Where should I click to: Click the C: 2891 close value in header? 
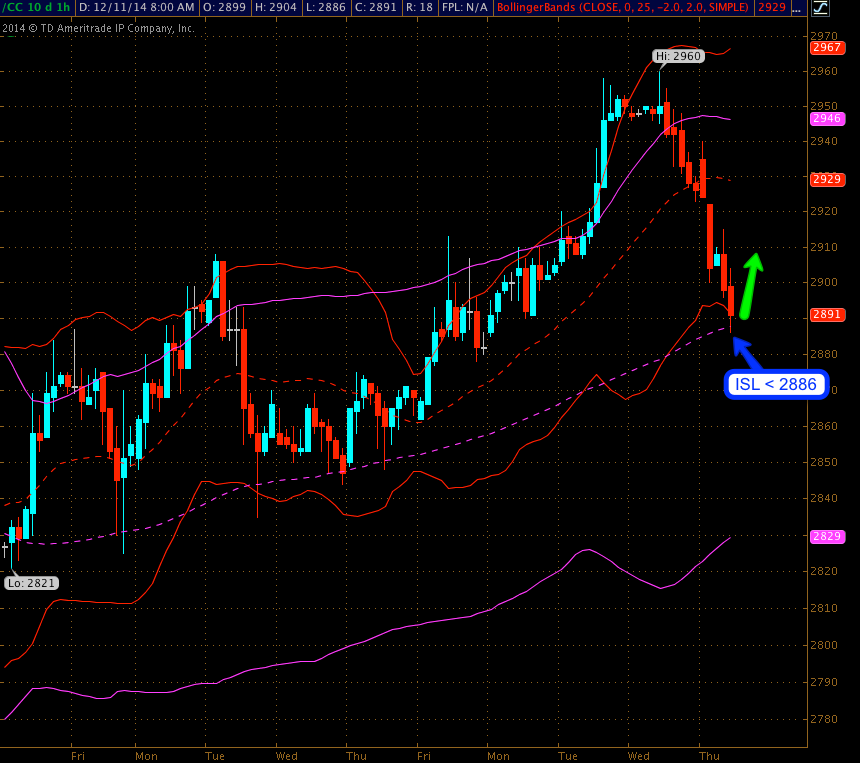(381, 8)
